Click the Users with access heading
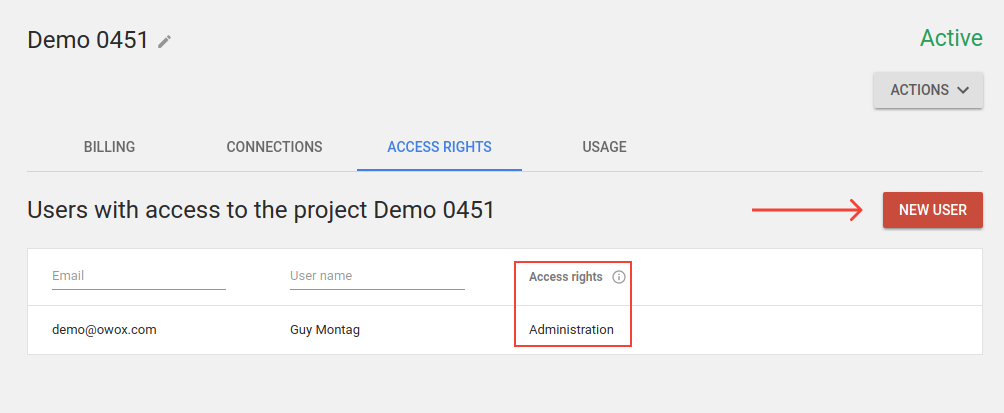Image resolution: width=1004 pixels, height=413 pixels. [x=261, y=210]
